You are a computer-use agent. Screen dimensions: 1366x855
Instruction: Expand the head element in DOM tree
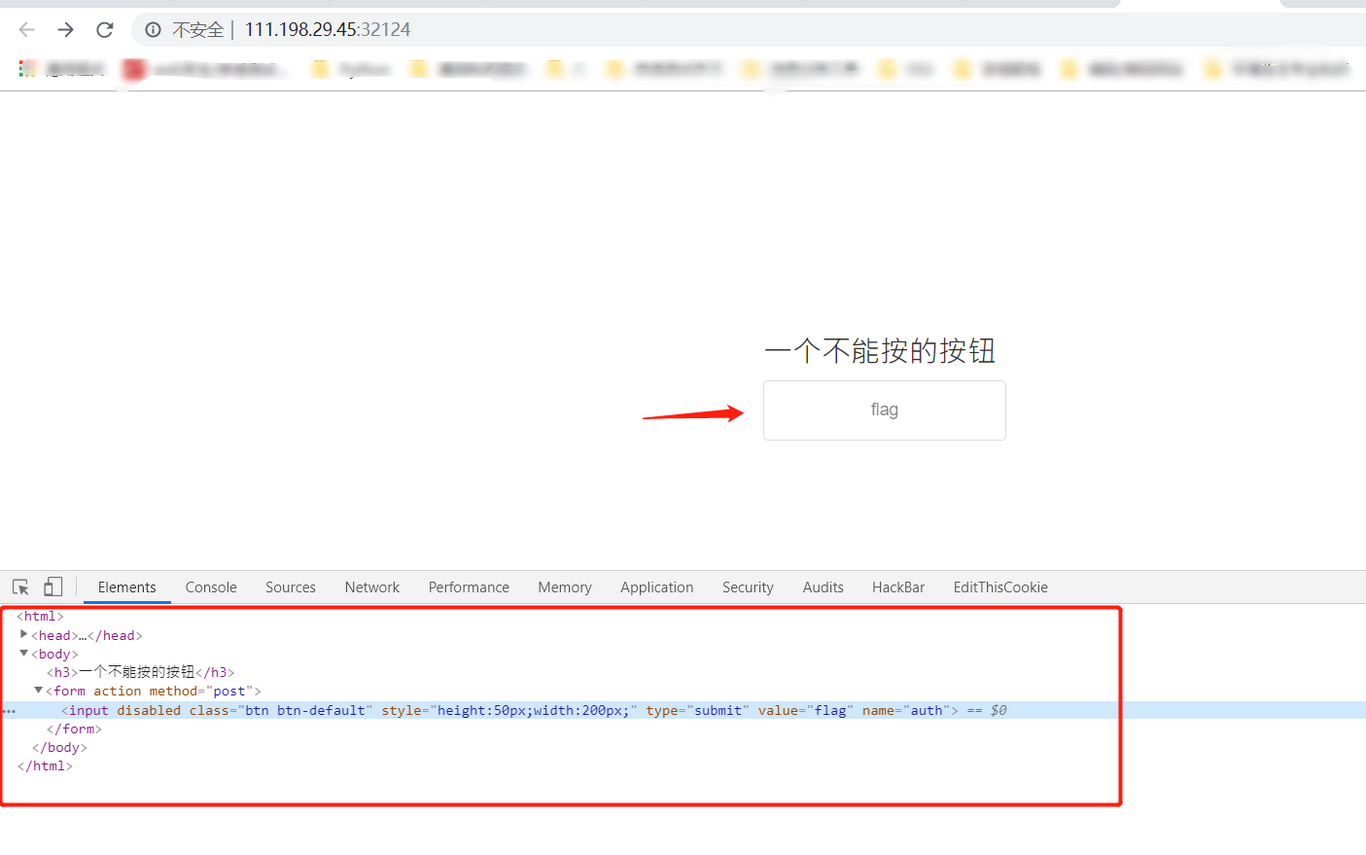(x=23, y=634)
